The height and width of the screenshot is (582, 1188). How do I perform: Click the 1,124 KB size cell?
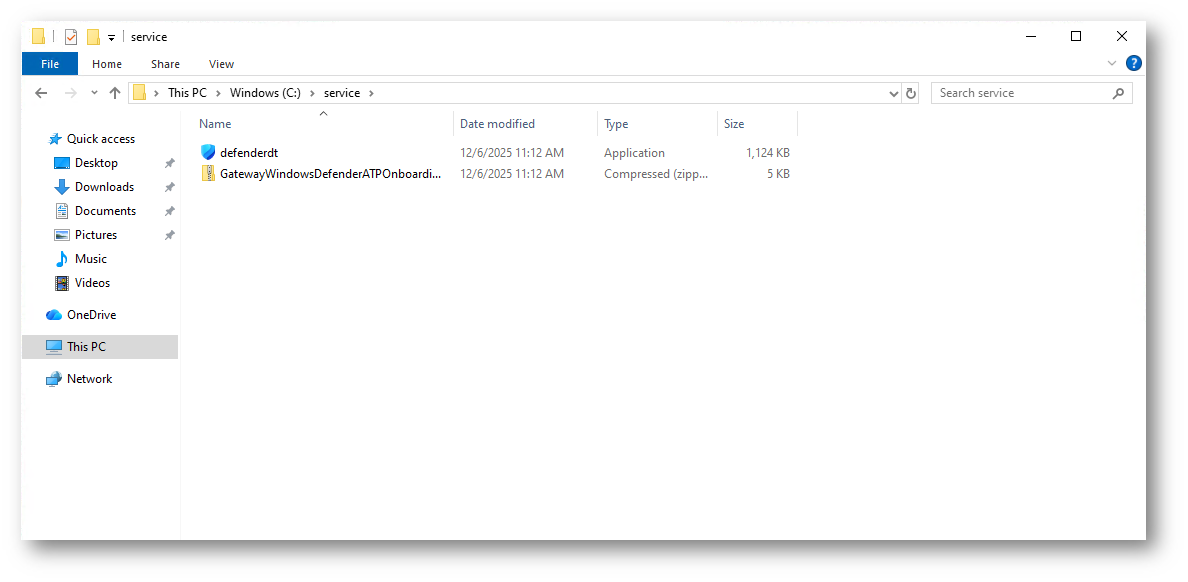[768, 152]
